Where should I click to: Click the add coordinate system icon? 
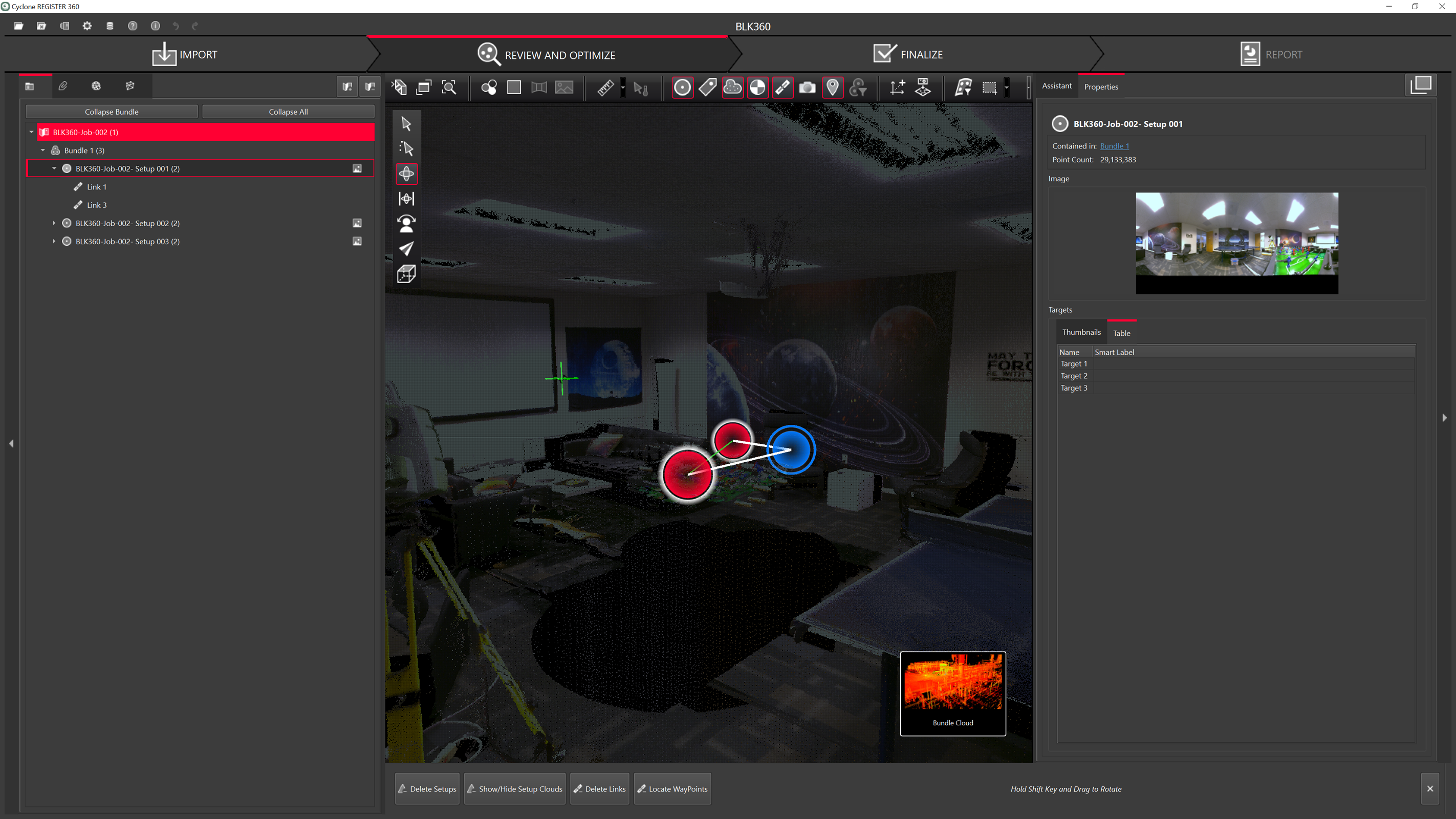point(897,88)
